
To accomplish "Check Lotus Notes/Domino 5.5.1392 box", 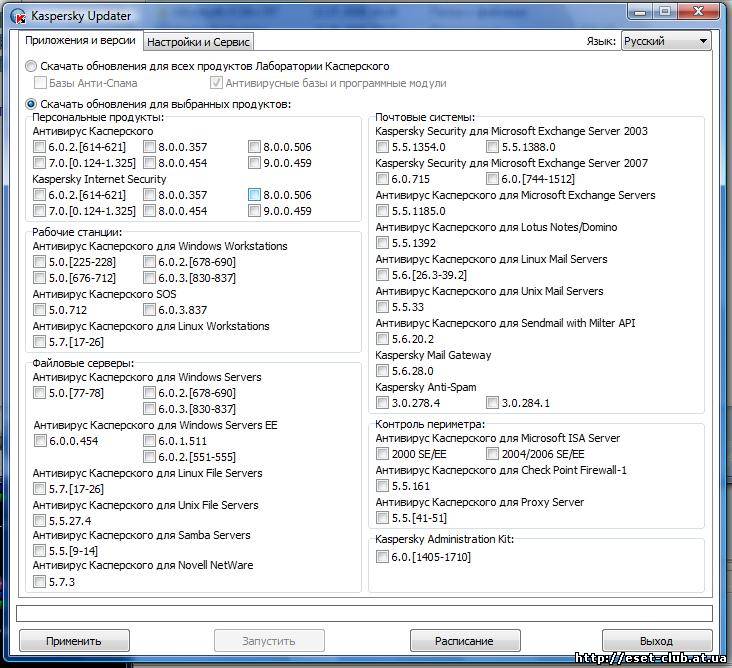I will pyautogui.click(x=382, y=243).
